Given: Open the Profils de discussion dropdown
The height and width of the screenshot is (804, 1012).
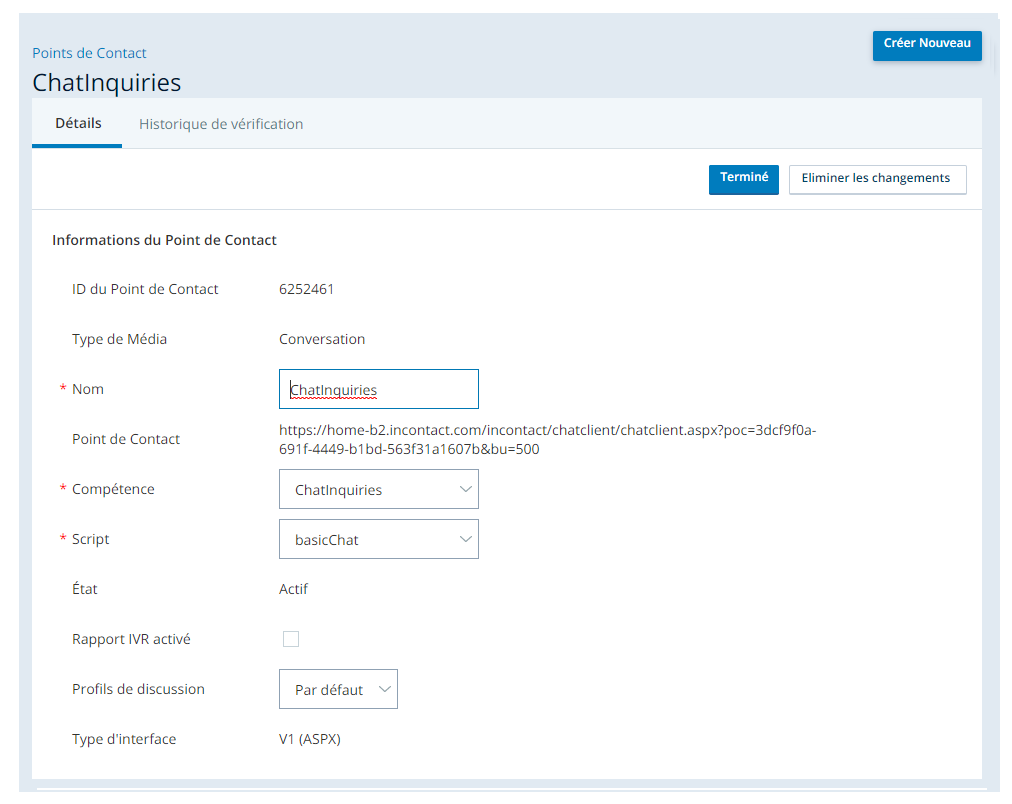Looking at the screenshot, I should (x=338, y=689).
